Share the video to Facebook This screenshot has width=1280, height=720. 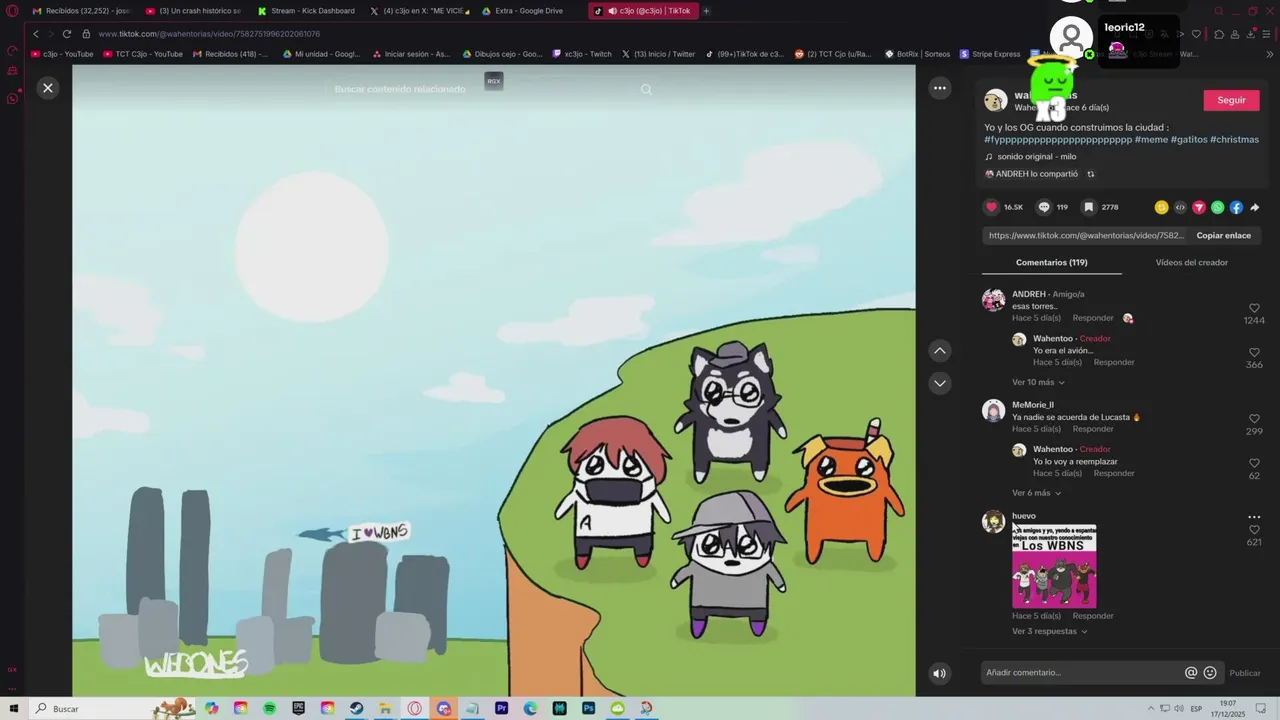[1236, 207]
